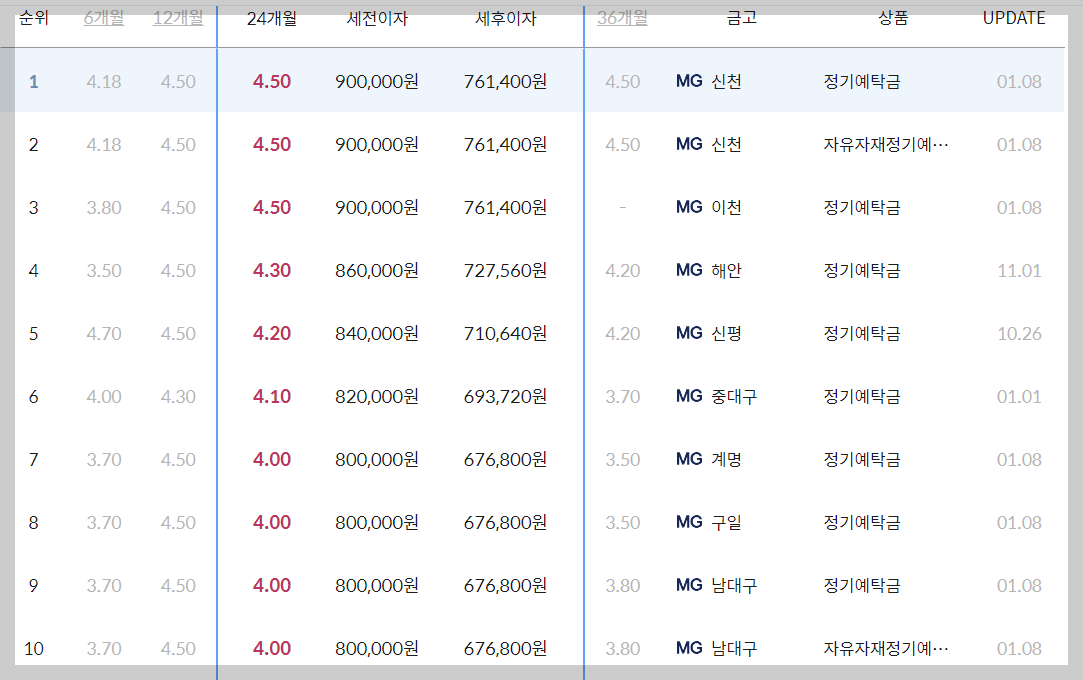Click the 3.80 six-month rate for MG 이천
1083x680 pixels.
point(104,207)
